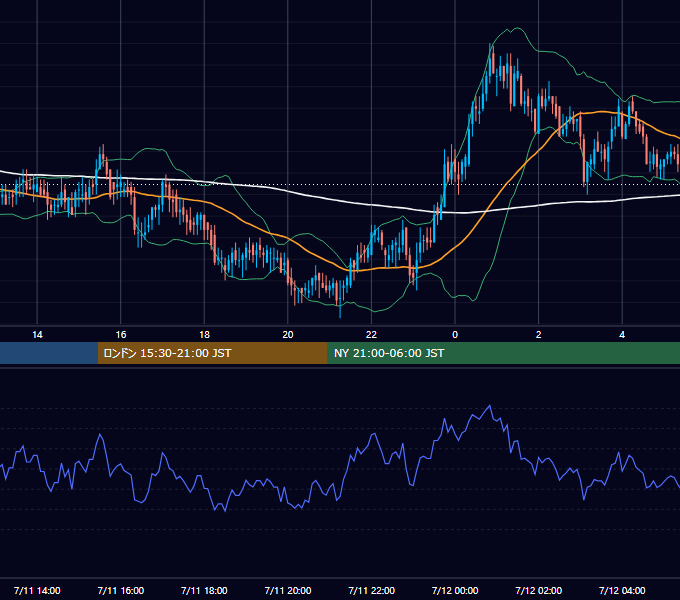Click the 7/12 00:00 time label

coord(455,590)
